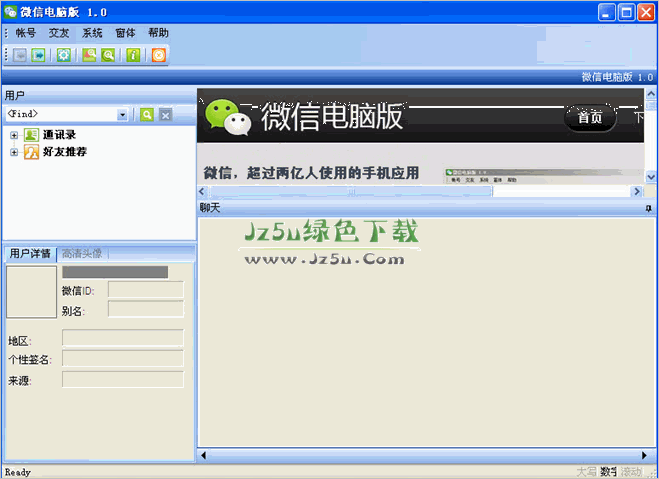Click the 用户 panel header label

click(x=15, y=96)
